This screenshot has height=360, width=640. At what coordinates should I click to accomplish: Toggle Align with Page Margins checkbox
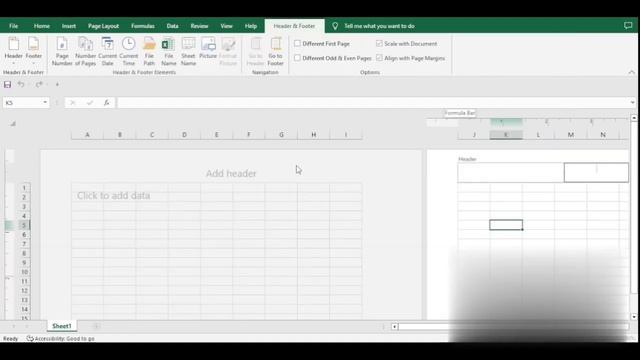pyautogui.click(x=379, y=58)
